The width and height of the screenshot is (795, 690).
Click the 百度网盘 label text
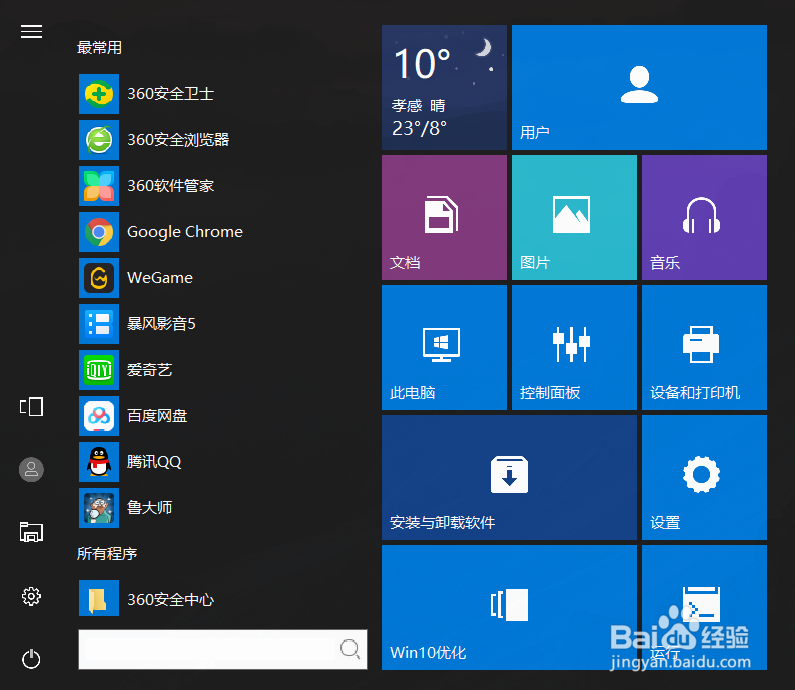(x=157, y=416)
